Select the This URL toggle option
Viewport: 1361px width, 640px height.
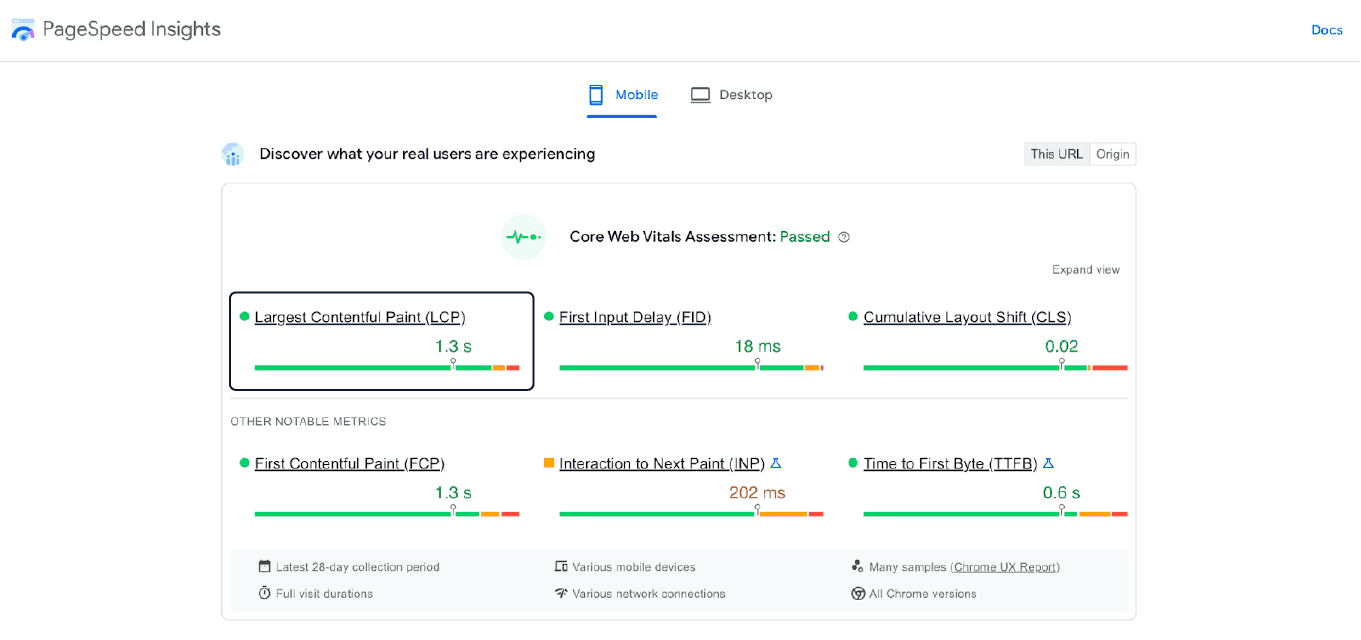1056,154
